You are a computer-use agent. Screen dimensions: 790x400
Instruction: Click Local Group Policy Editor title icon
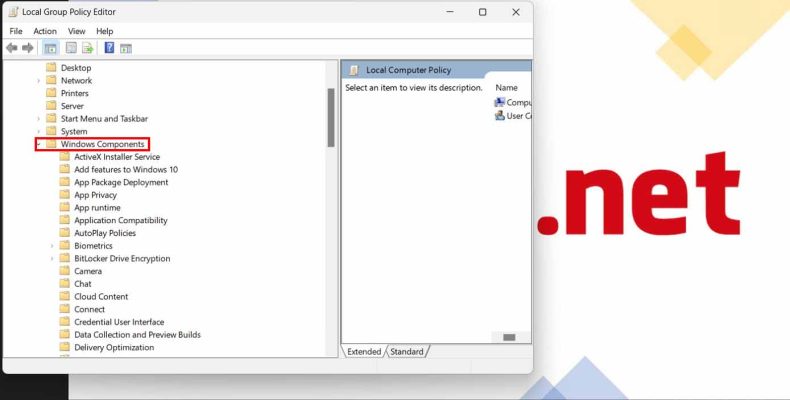coord(14,12)
